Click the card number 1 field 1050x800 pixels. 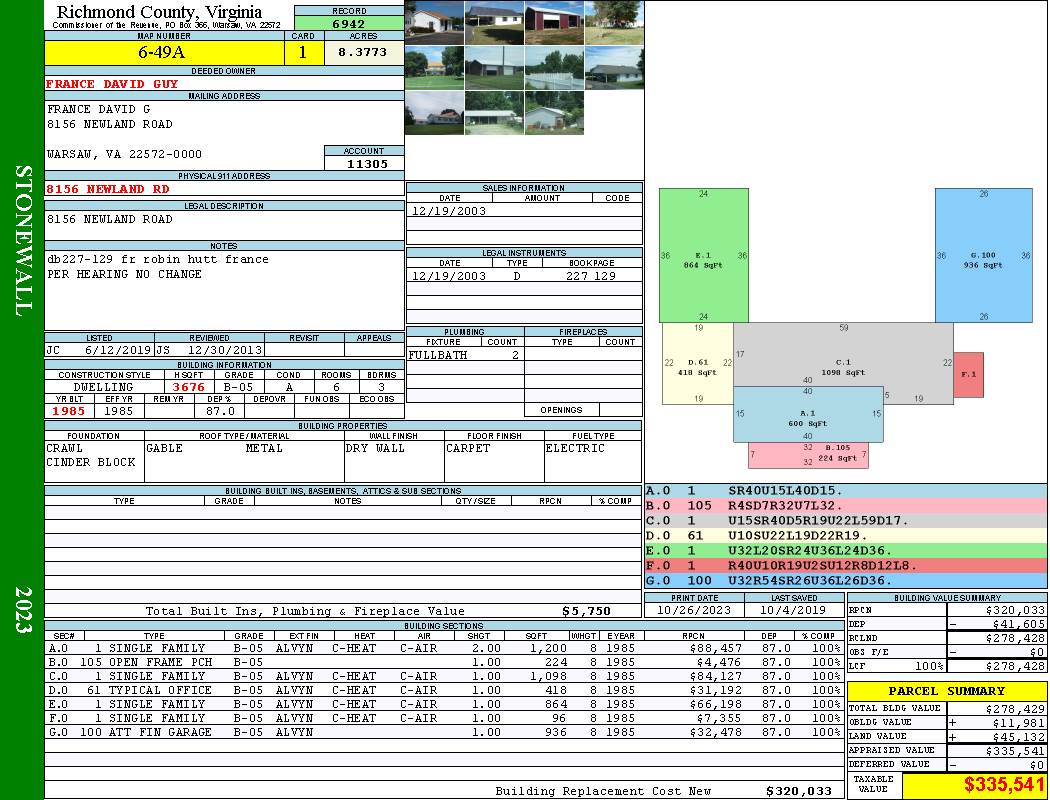tap(303, 52)
